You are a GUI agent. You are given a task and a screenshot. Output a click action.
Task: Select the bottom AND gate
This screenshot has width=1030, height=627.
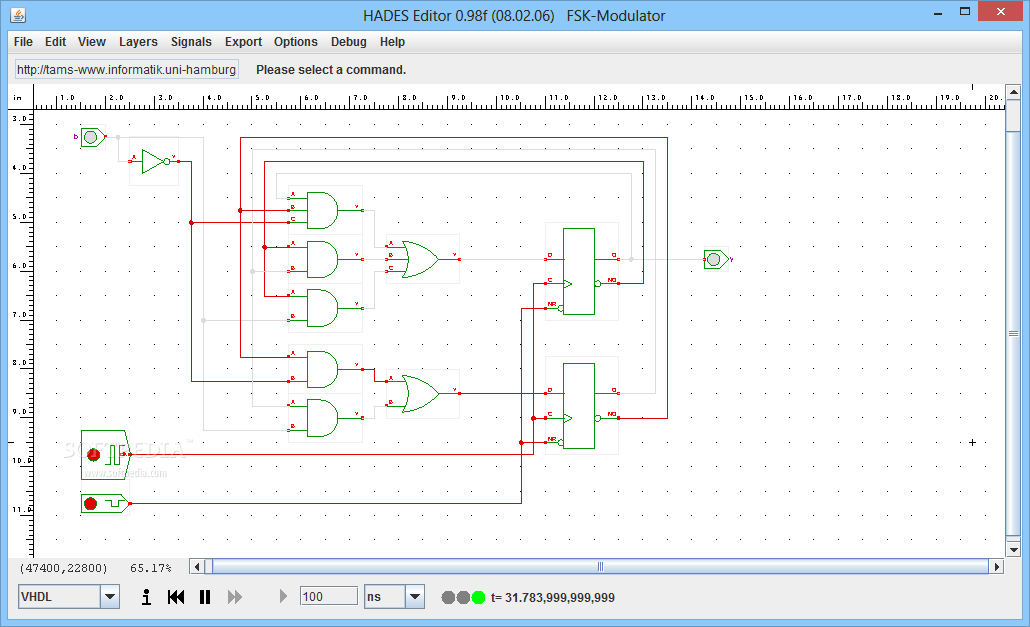(322, 418)
